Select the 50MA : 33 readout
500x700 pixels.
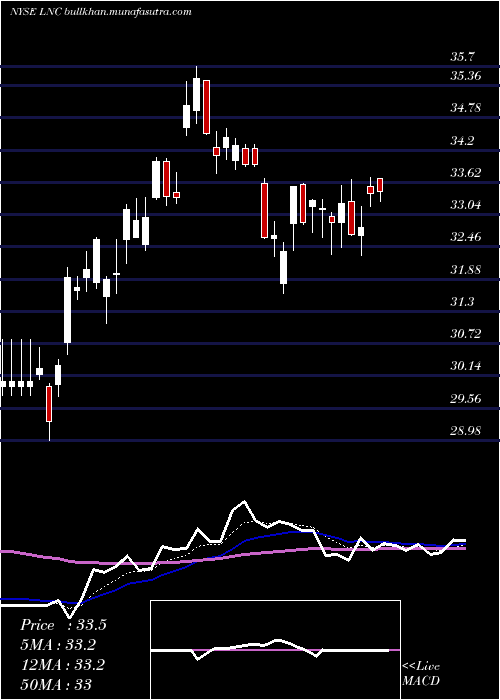56,684
